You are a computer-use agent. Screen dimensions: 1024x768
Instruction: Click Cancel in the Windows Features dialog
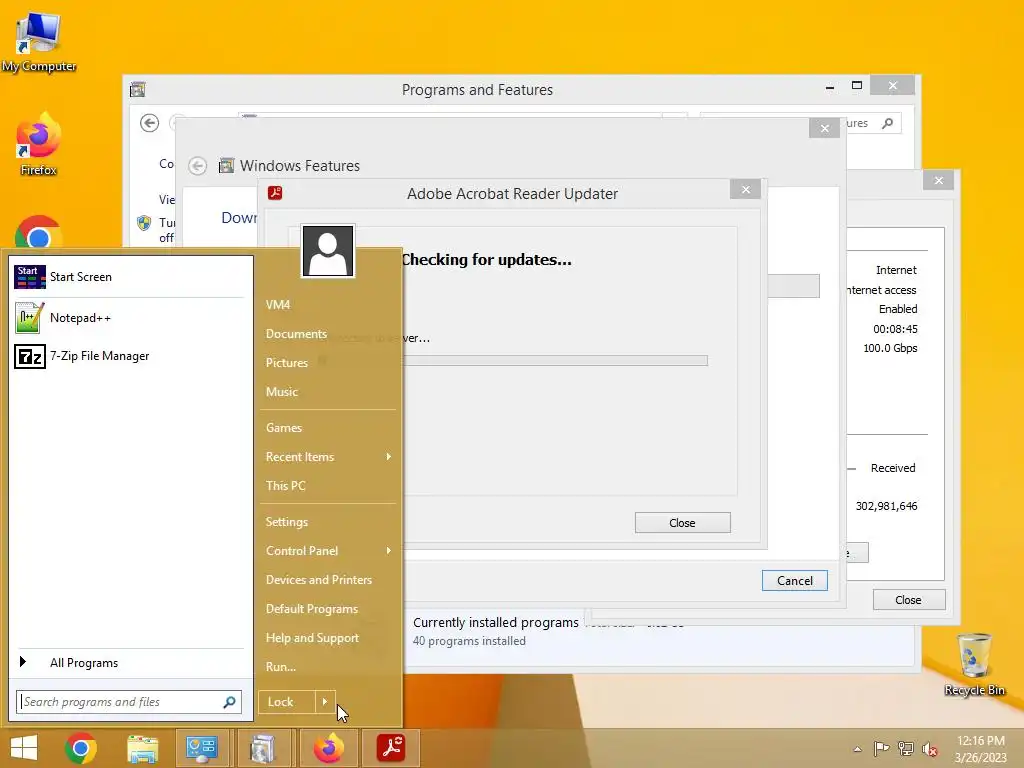pos(795,581)
